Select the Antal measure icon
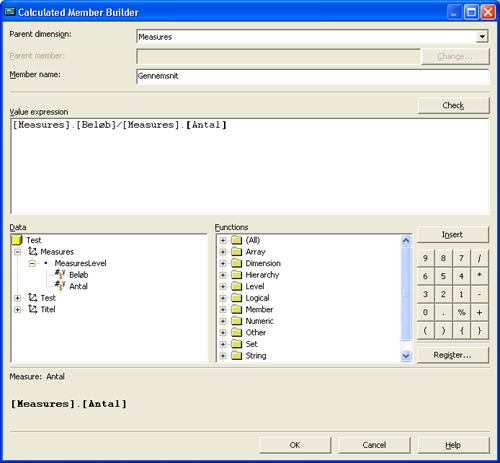 pyautogui.click(x=60, y=286)
